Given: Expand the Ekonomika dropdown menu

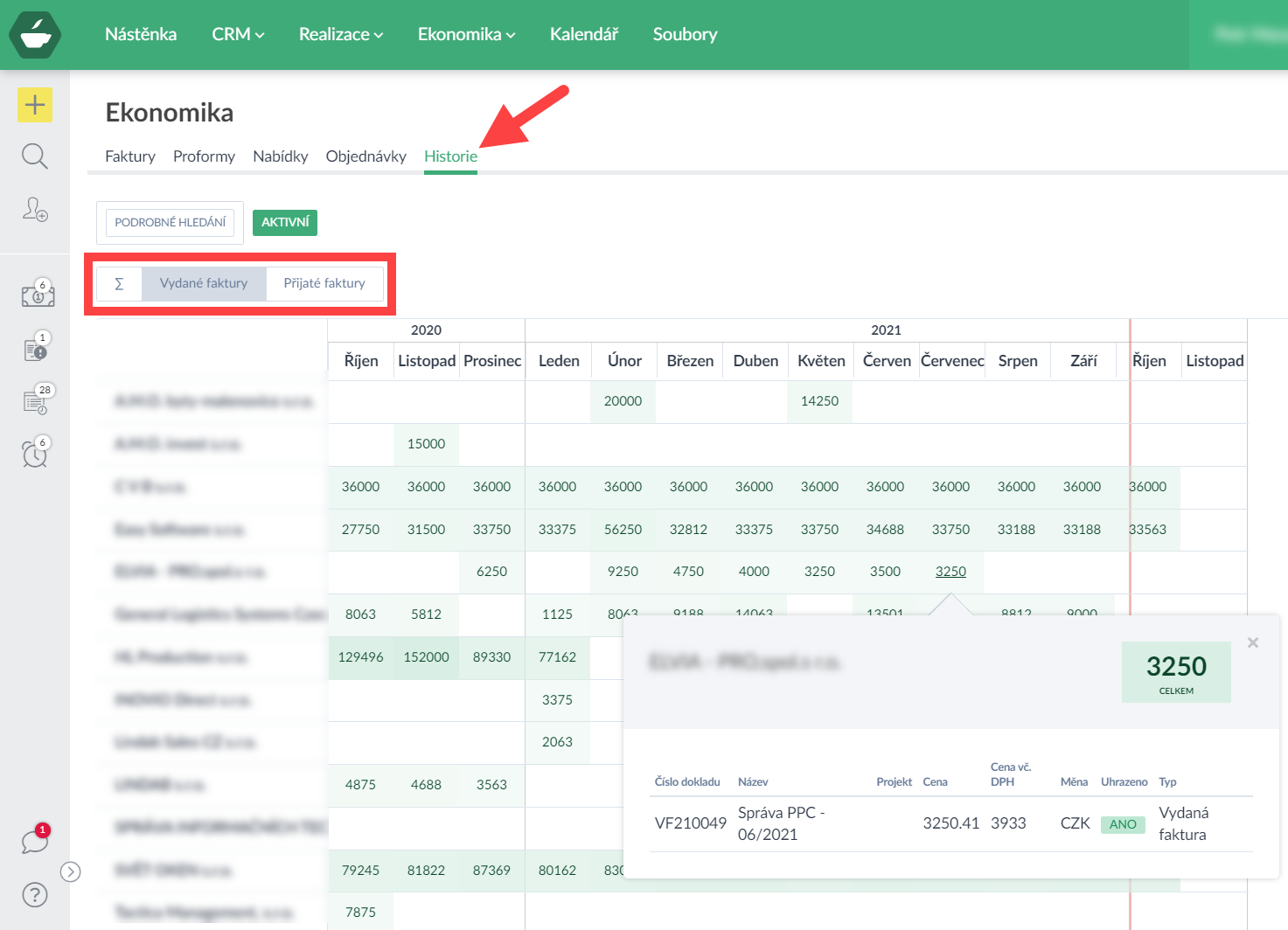Looking at the screenshot, I should pyautogui.click(x=466, y=34).
